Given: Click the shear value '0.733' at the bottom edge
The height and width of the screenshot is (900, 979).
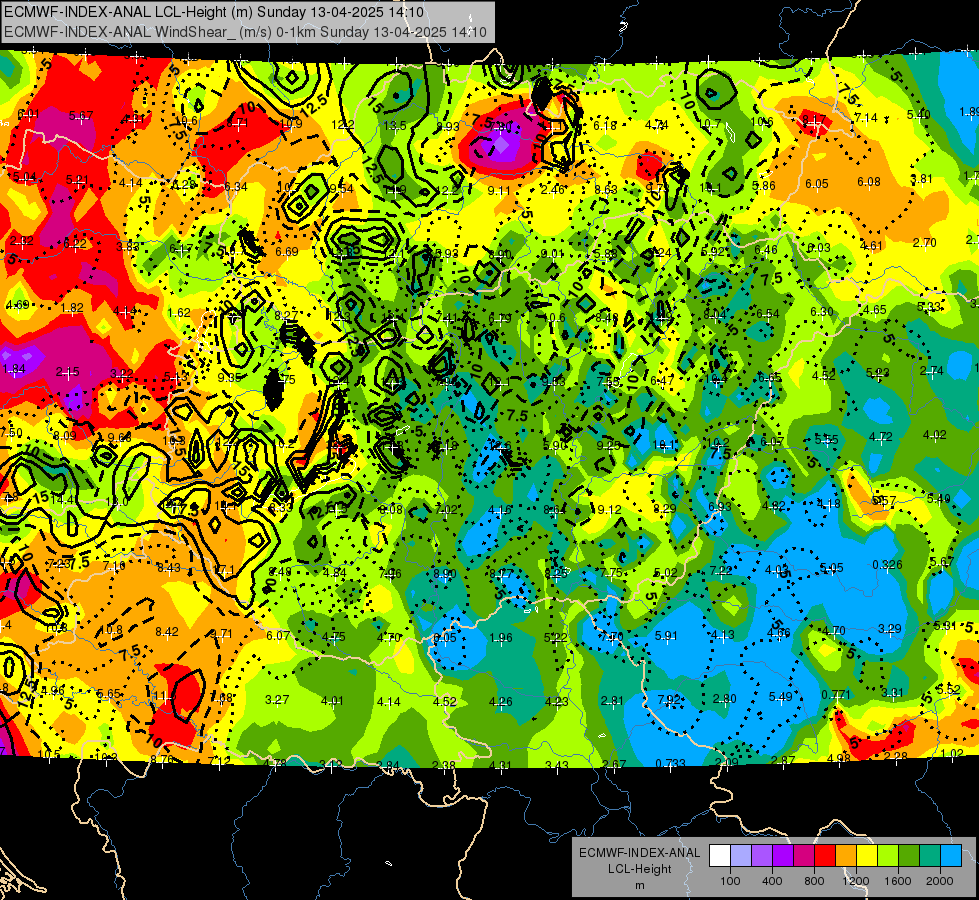Looking at the screenshot, I should (671, 763).
